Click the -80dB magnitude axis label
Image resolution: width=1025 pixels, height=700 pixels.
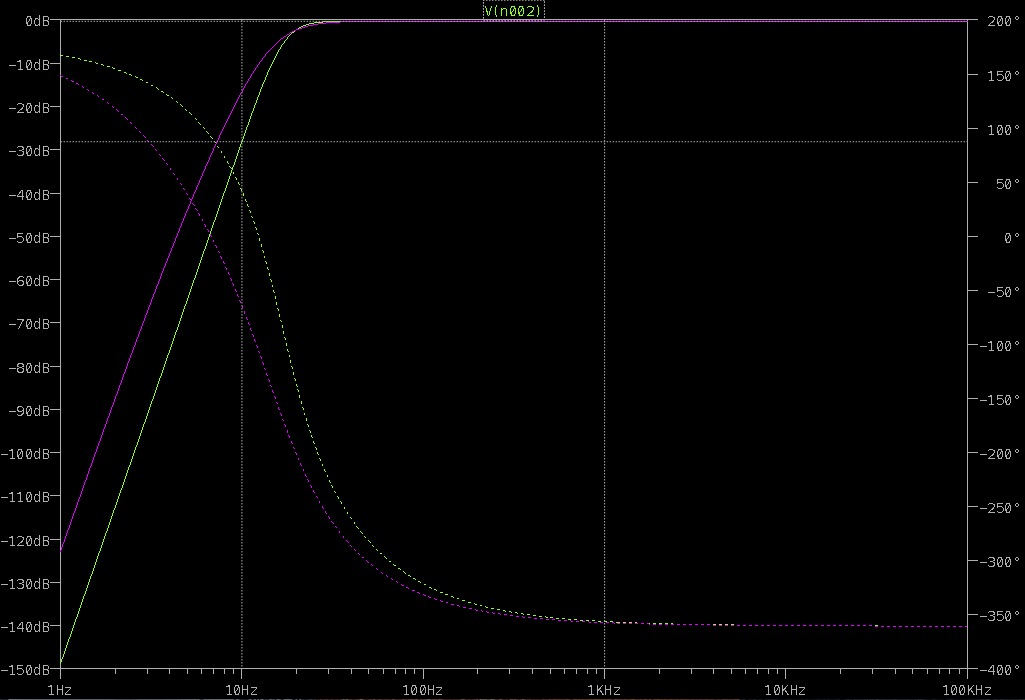click(29, 367)
